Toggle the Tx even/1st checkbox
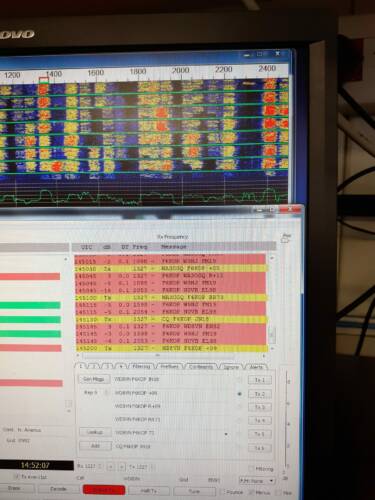 tap(16, 477)
